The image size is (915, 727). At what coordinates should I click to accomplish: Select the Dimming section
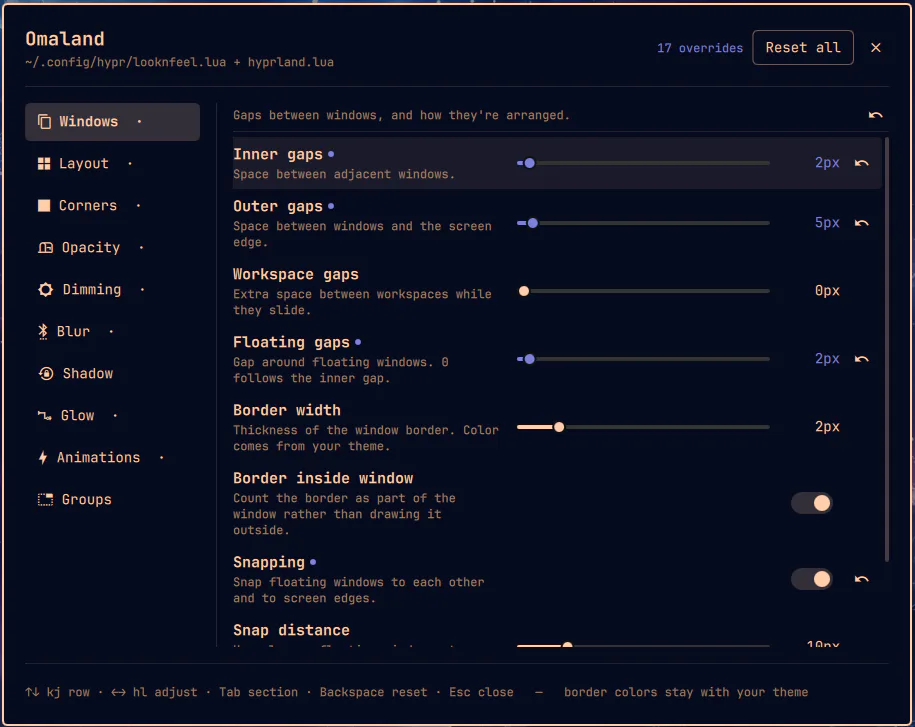(112, 289)
